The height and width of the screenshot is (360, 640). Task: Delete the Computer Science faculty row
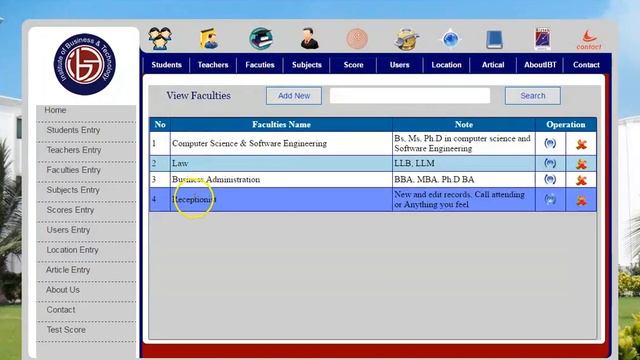[x=581, y=144]
